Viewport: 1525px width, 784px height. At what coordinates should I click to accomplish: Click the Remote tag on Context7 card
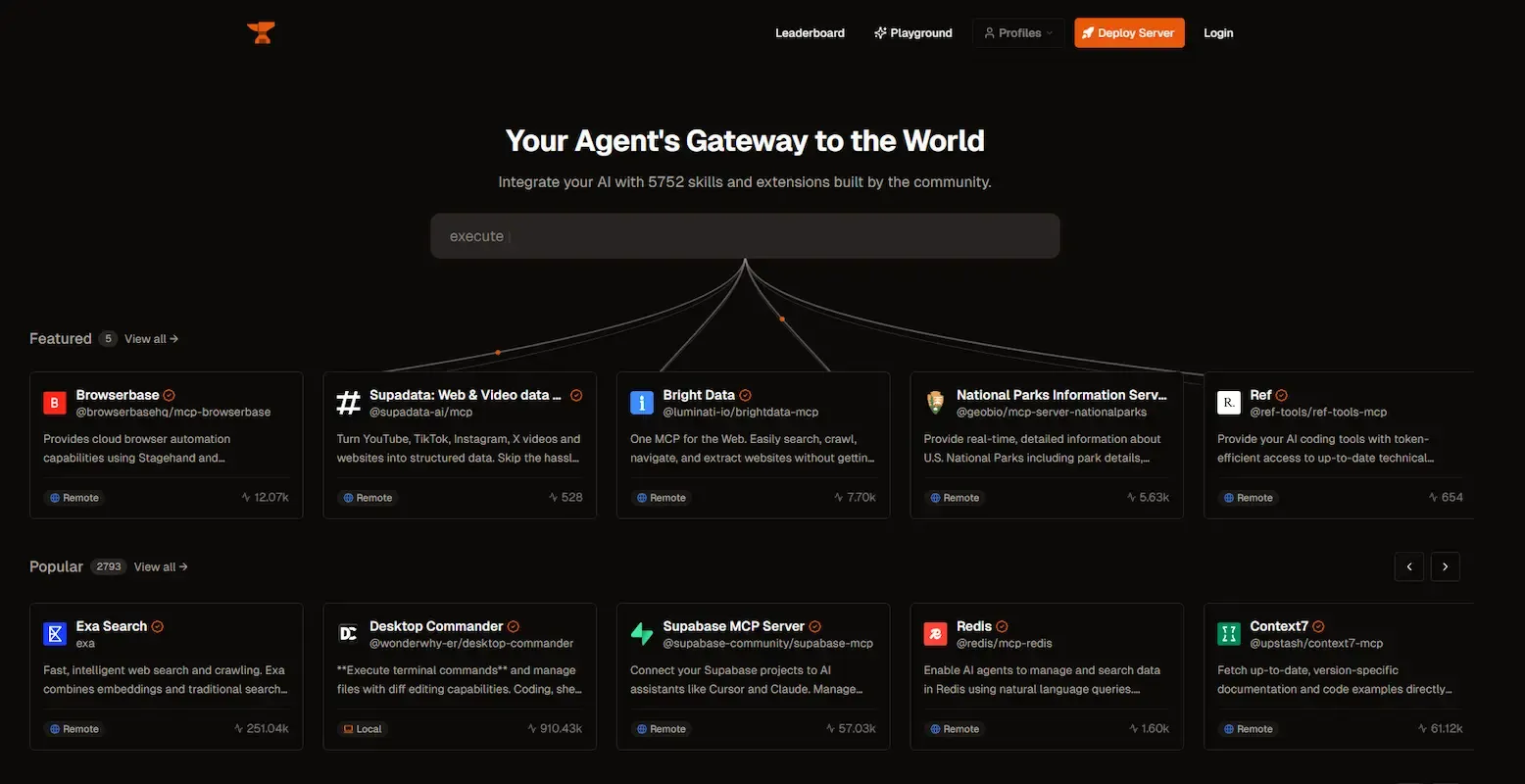point(1248,729)
